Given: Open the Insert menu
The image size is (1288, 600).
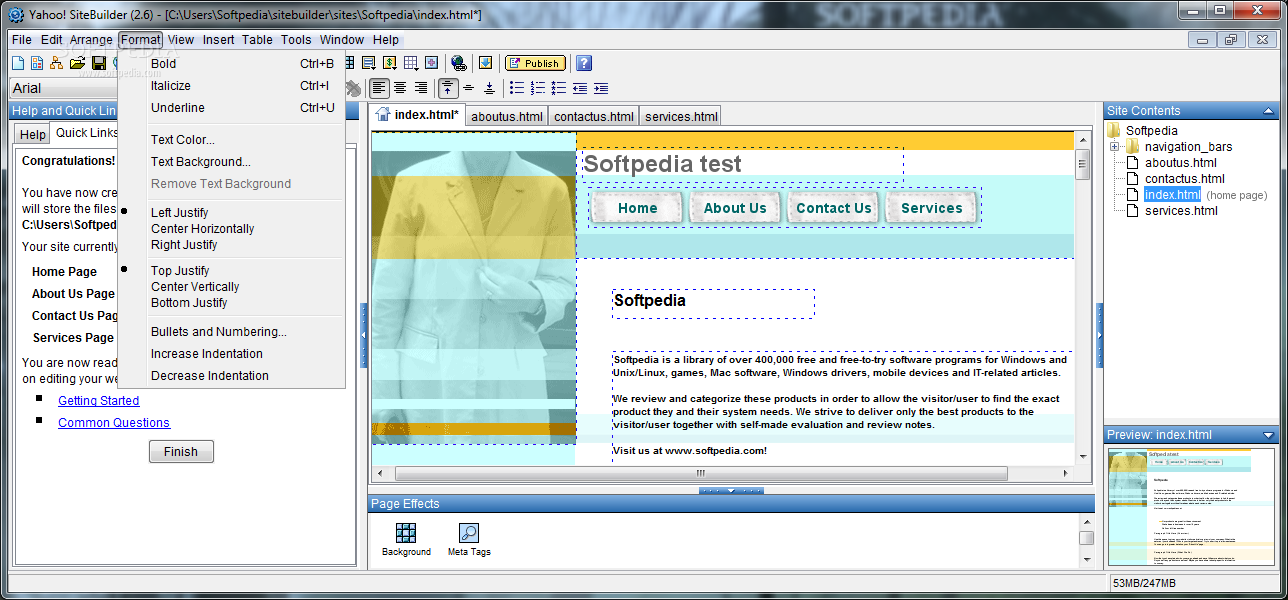Looking at the screenshot, I should [219, 40].
